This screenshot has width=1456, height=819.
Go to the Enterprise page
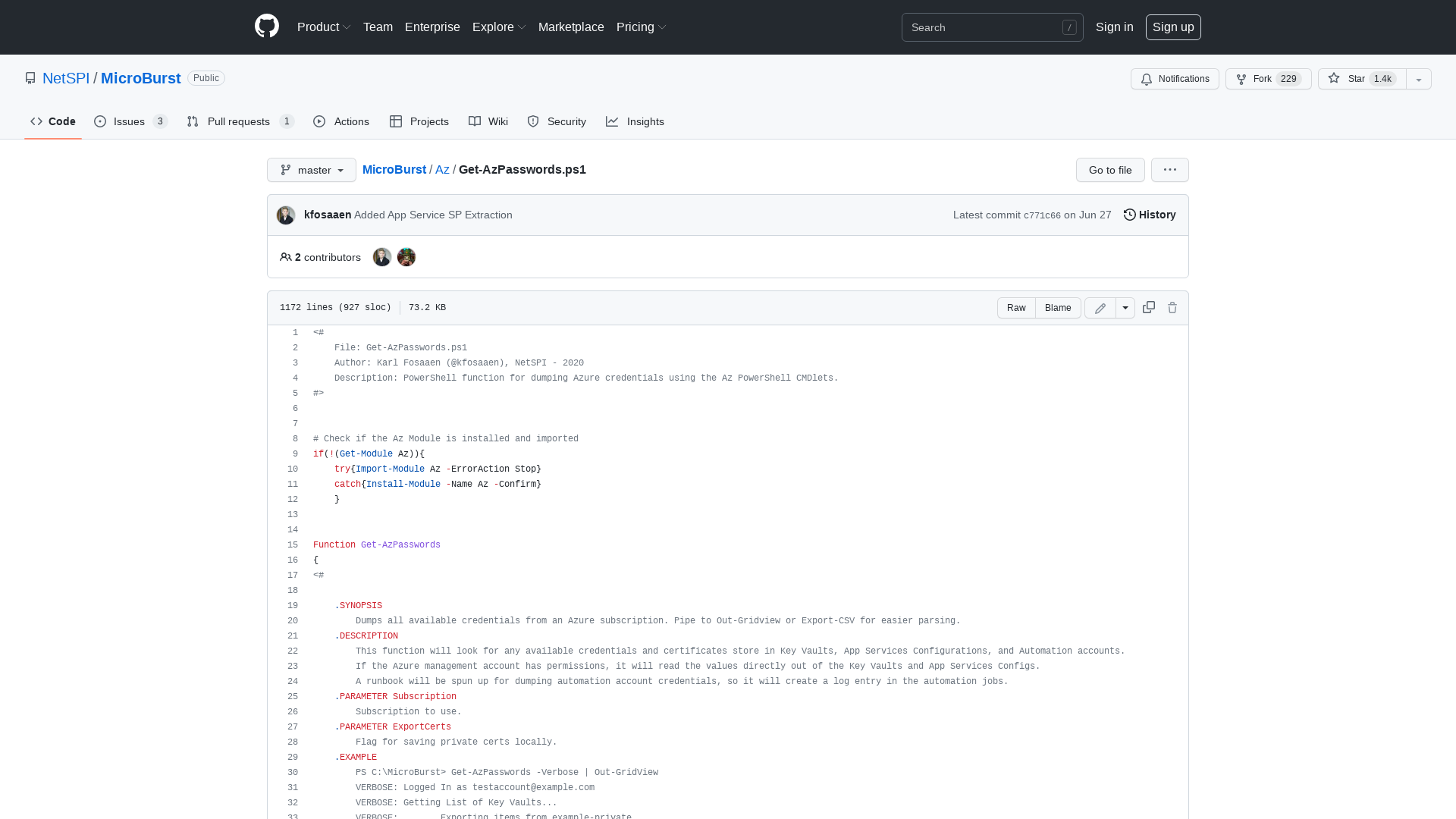click(432, 27)
